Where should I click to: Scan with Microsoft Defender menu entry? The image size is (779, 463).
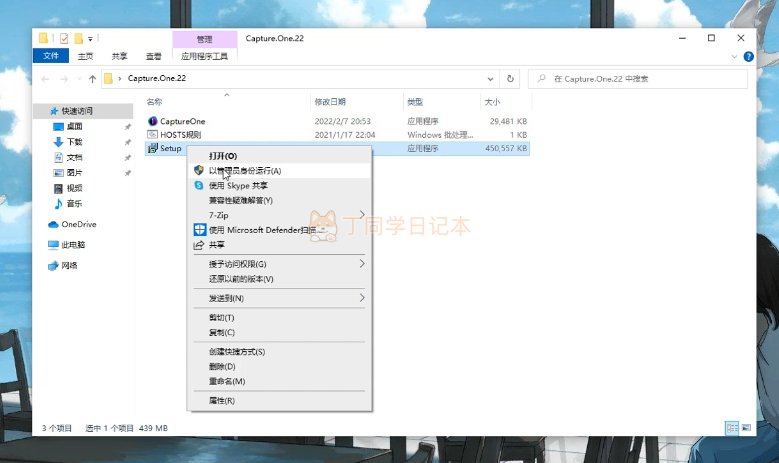pos(279,230)
